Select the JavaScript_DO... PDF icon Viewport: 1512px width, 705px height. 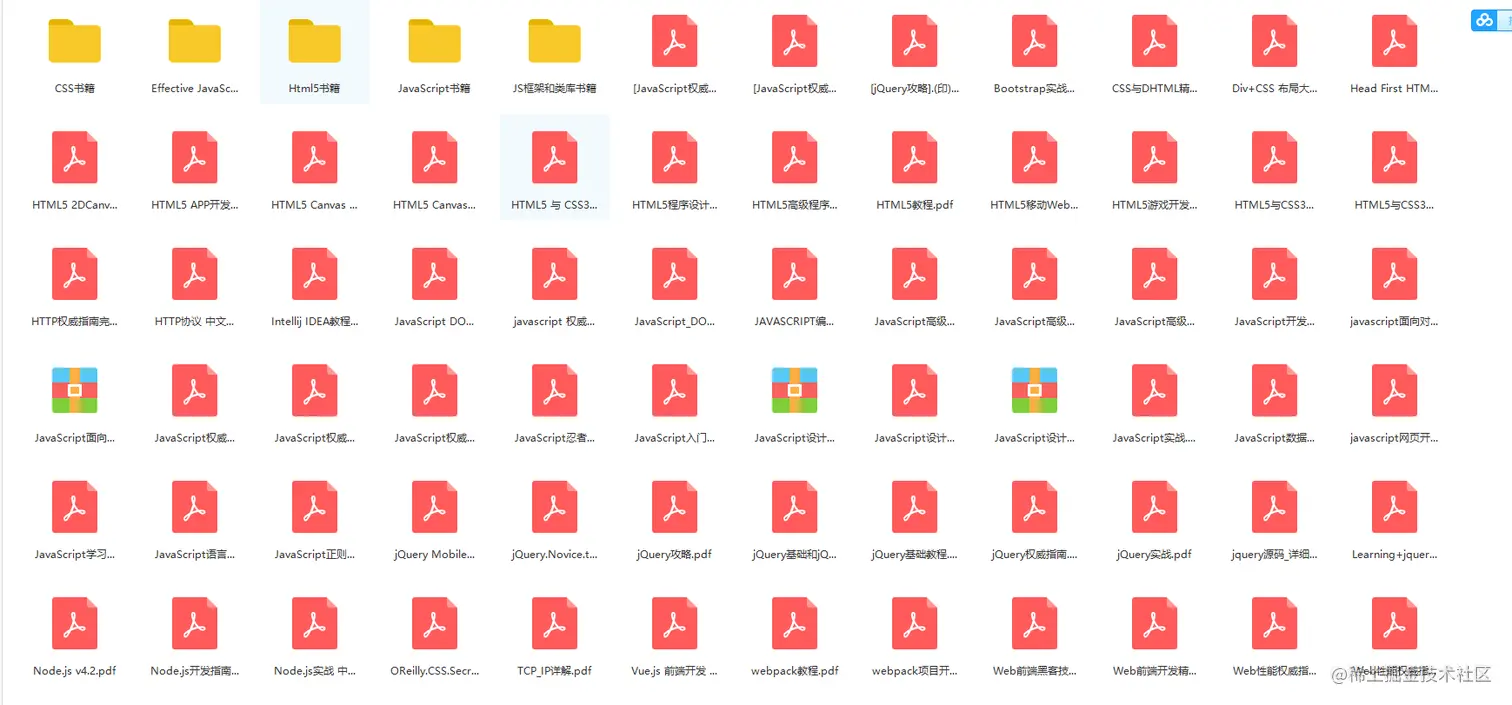click(675, 274)
